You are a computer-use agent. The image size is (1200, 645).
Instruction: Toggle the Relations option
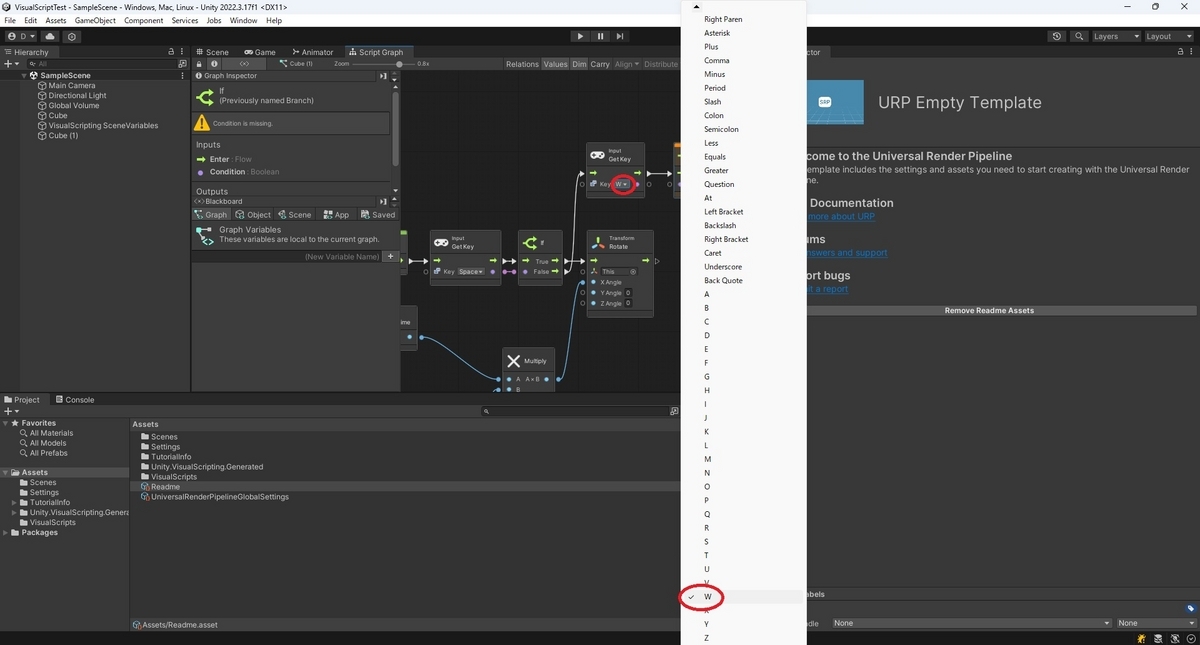point(522,64)
